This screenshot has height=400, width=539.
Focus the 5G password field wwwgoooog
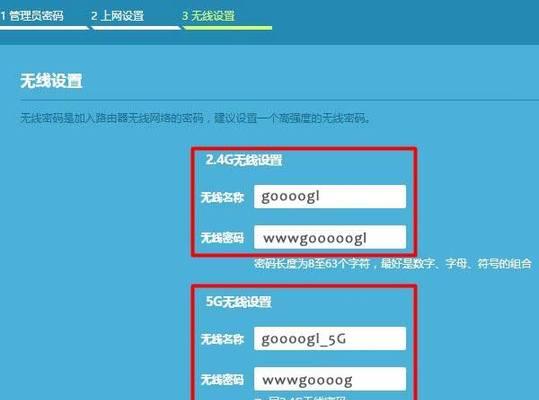click(330, 379)
